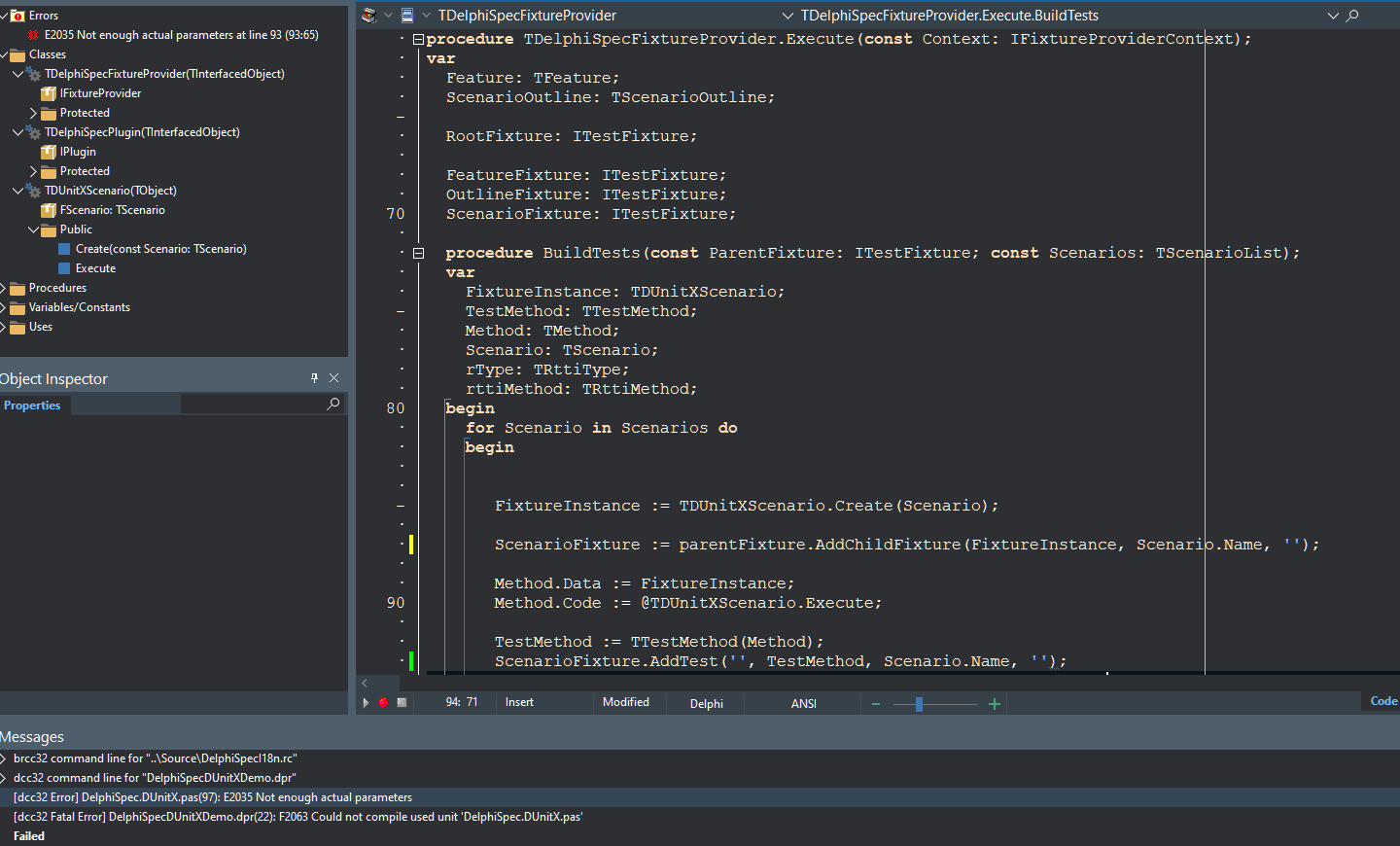Click the Failed message line

coord(29,836)
